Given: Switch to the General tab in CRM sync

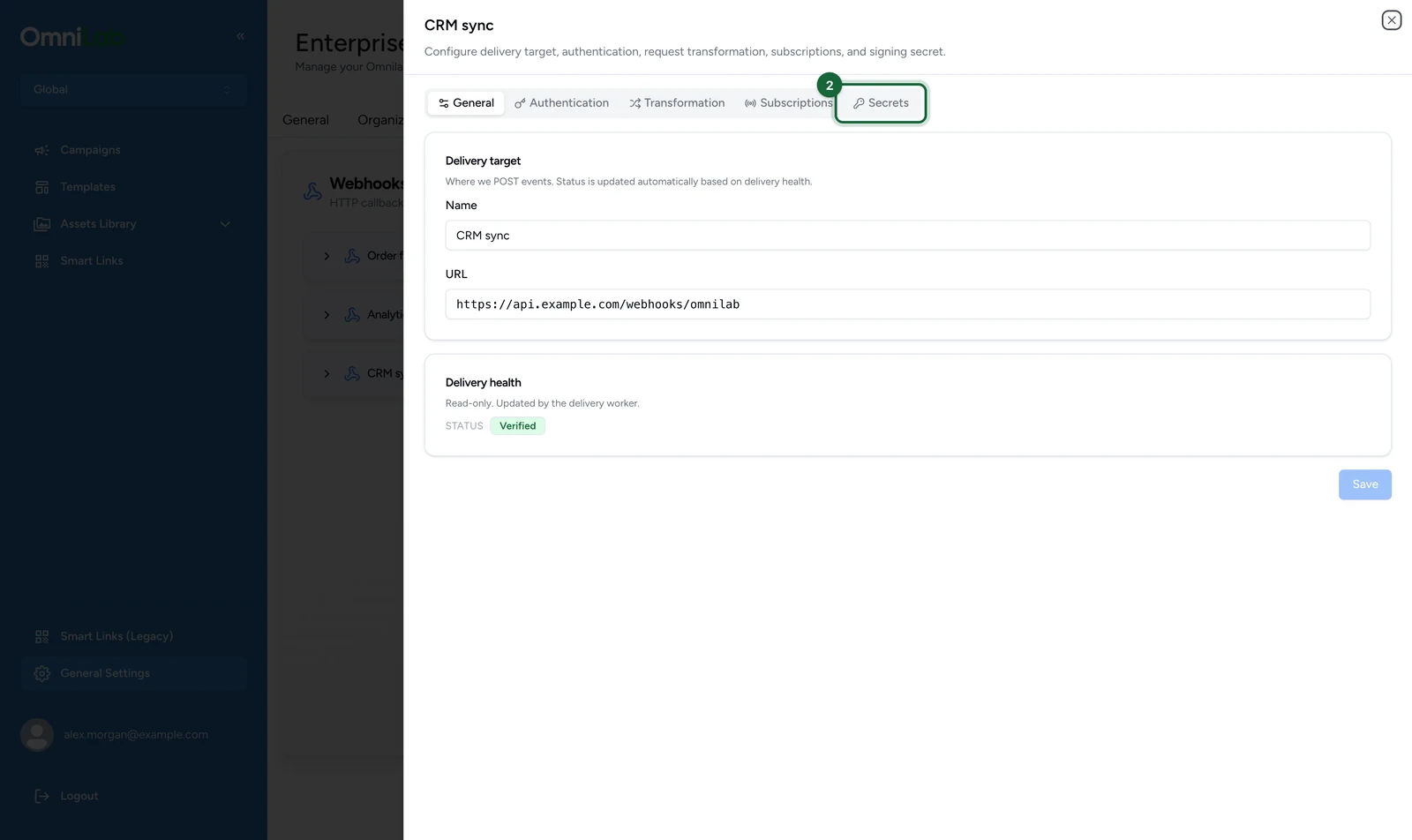Looking at the screenshot, I should pyautogui.click(x=466, y=103).
